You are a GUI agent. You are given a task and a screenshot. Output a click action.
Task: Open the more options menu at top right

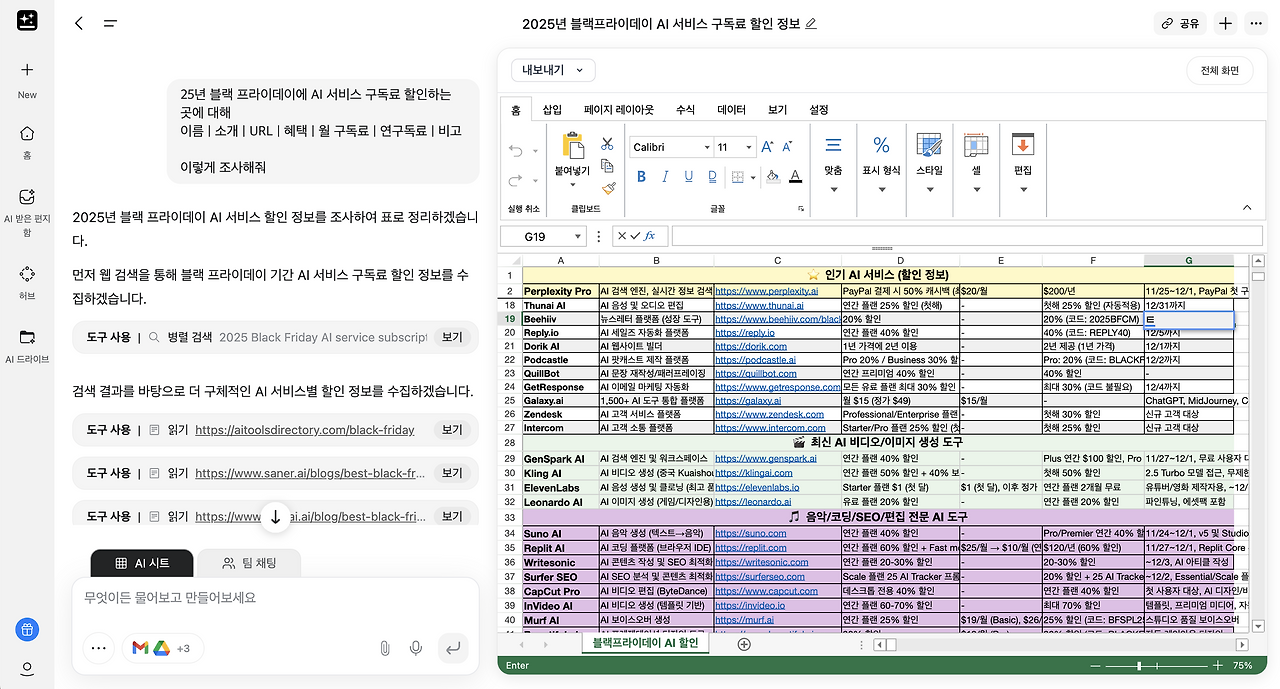coord(1257,23)
